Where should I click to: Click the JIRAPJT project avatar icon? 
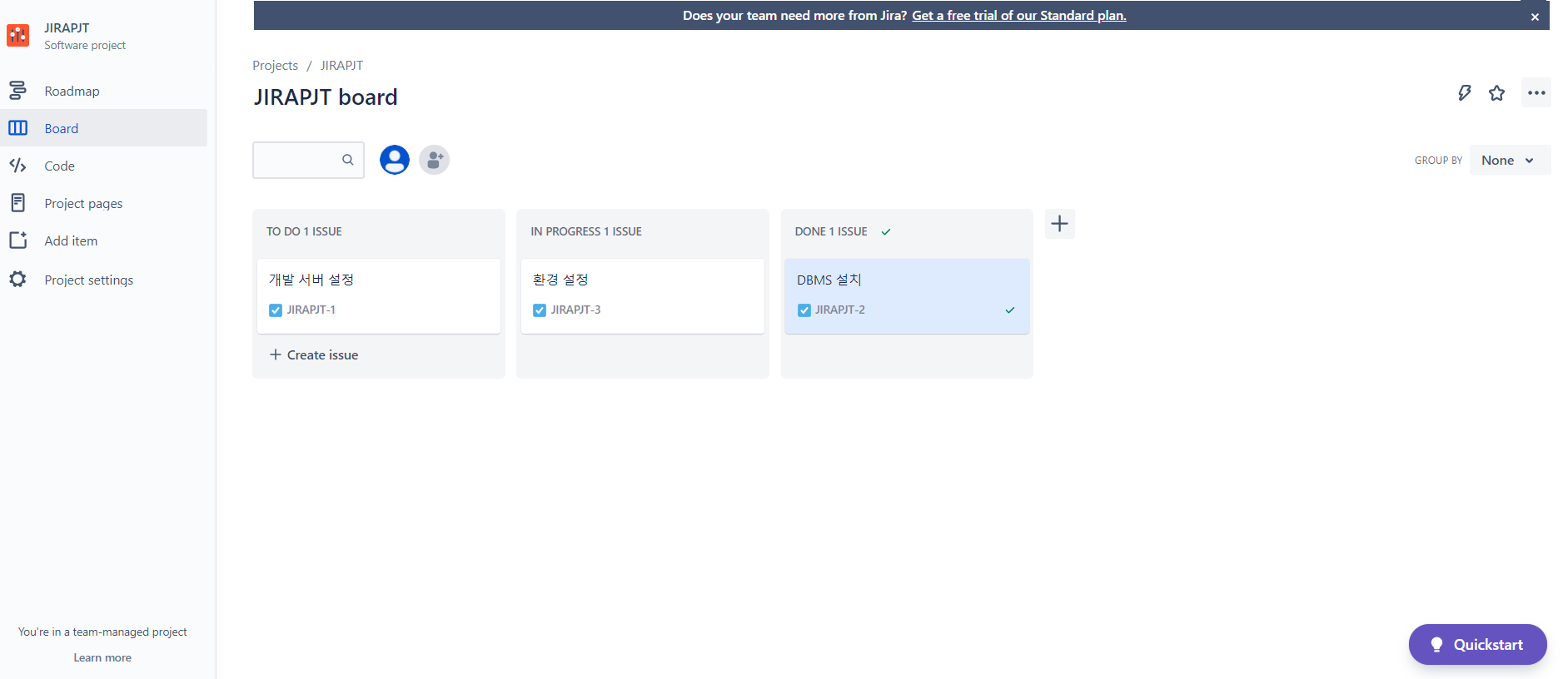pyautogui.click(x=17, y=35)
